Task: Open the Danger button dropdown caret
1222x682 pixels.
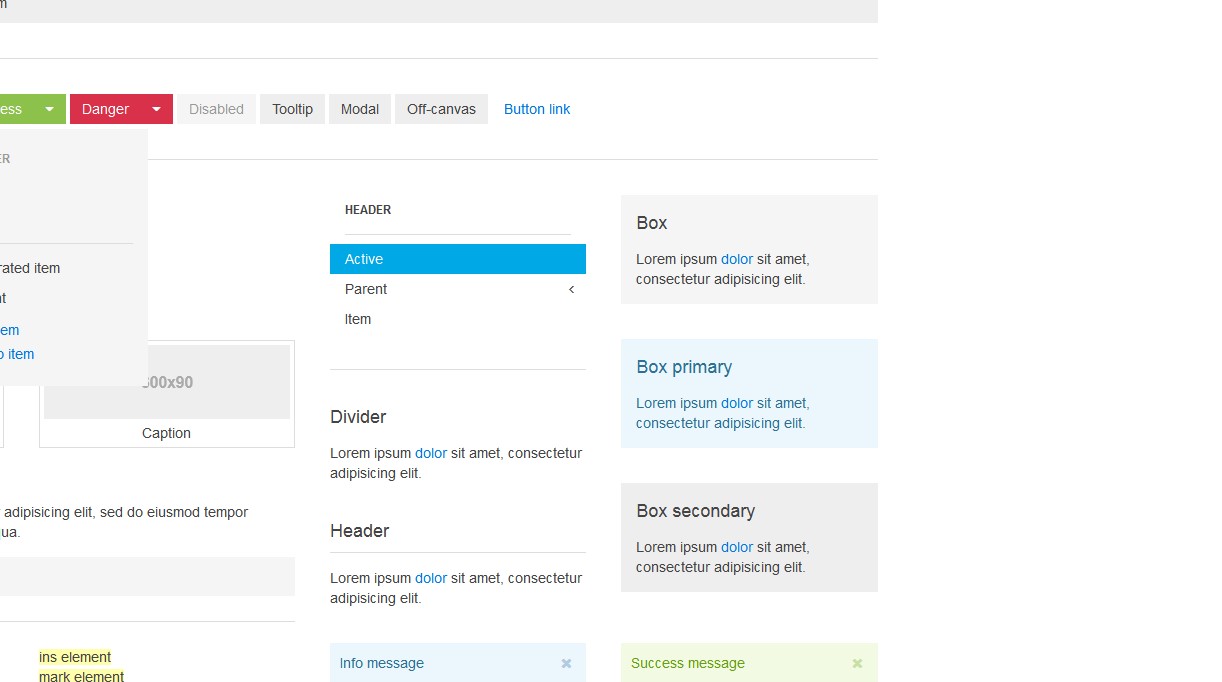Action: (x=157, y=109)
